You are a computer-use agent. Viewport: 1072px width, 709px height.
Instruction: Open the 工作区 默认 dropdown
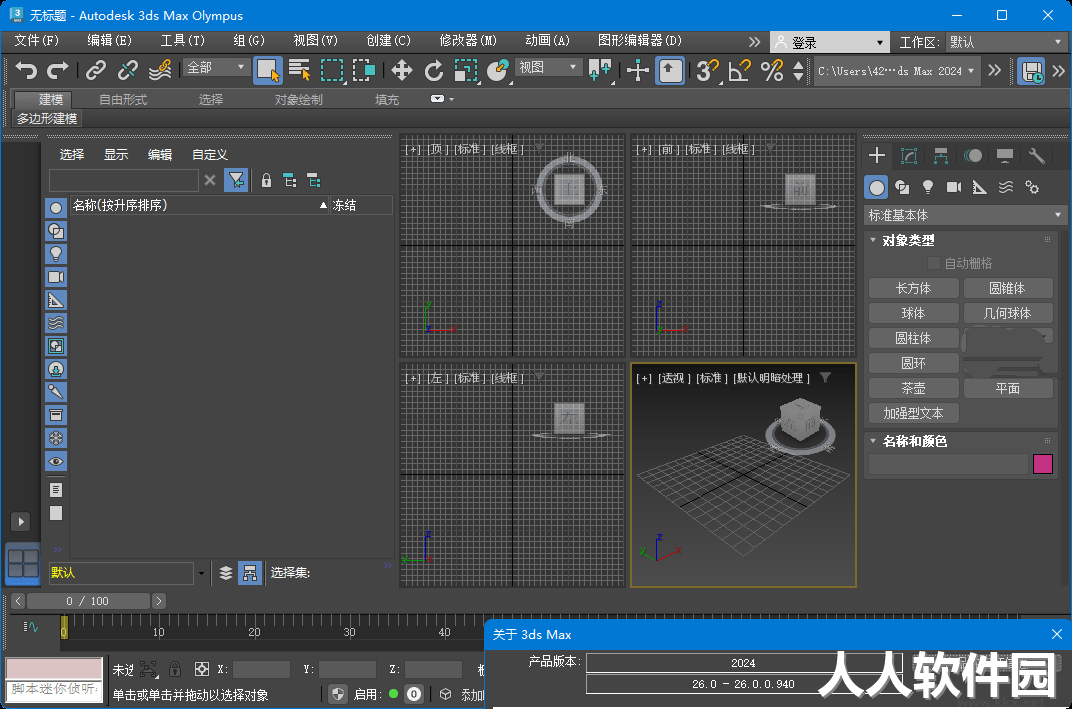tap(1006, 42)
